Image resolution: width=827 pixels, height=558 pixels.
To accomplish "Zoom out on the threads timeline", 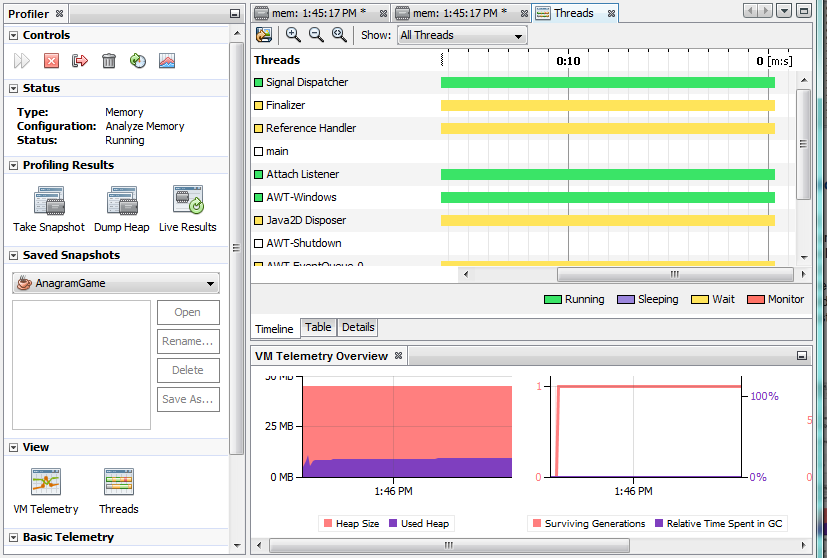I will pos(316,35).
